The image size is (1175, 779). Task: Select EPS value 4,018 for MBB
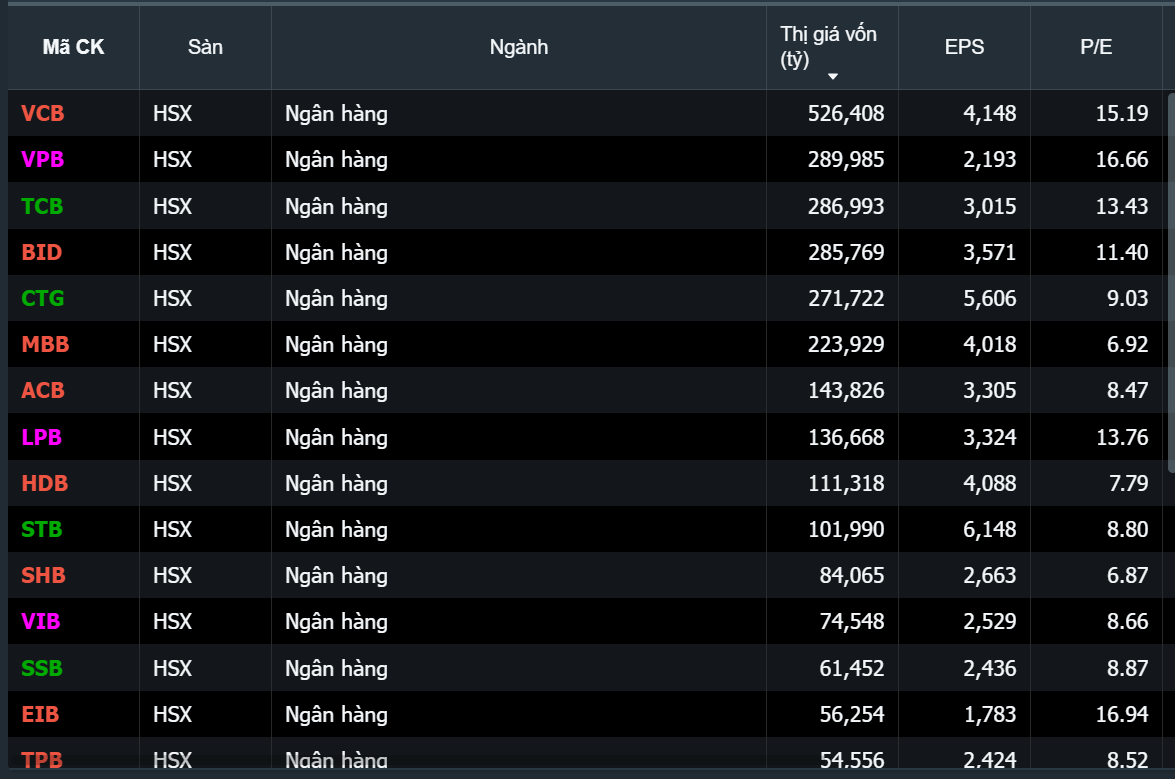pos(990,345)
